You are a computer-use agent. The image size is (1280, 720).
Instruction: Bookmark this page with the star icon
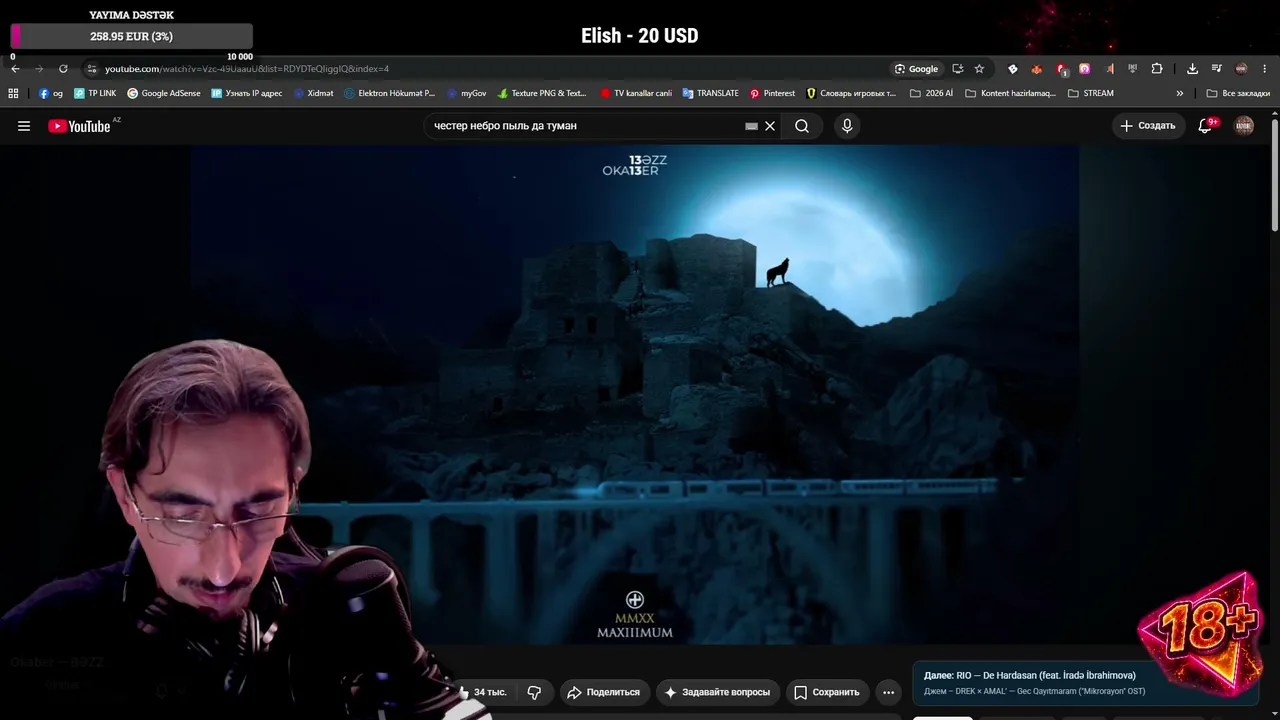pos(979,69)
